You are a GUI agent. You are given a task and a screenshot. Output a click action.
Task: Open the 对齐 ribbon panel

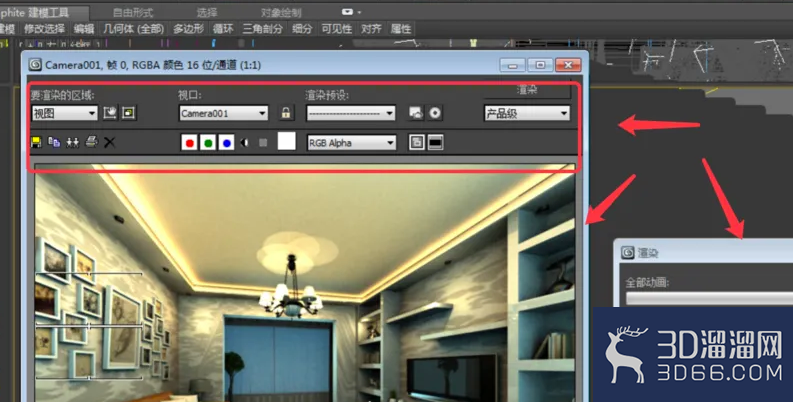coord(371,29)
